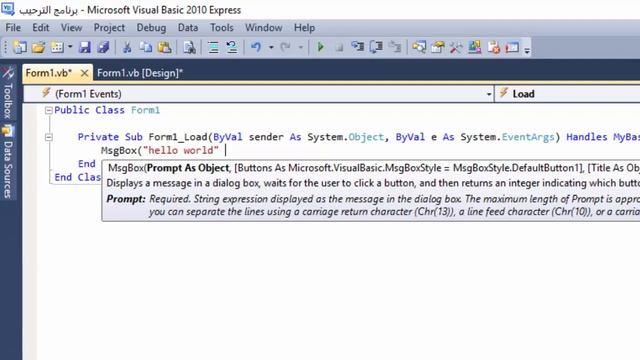Screen dimensions: 640x360
Task: Open the Undo history dropdown arrow
Action: (271, 47)
